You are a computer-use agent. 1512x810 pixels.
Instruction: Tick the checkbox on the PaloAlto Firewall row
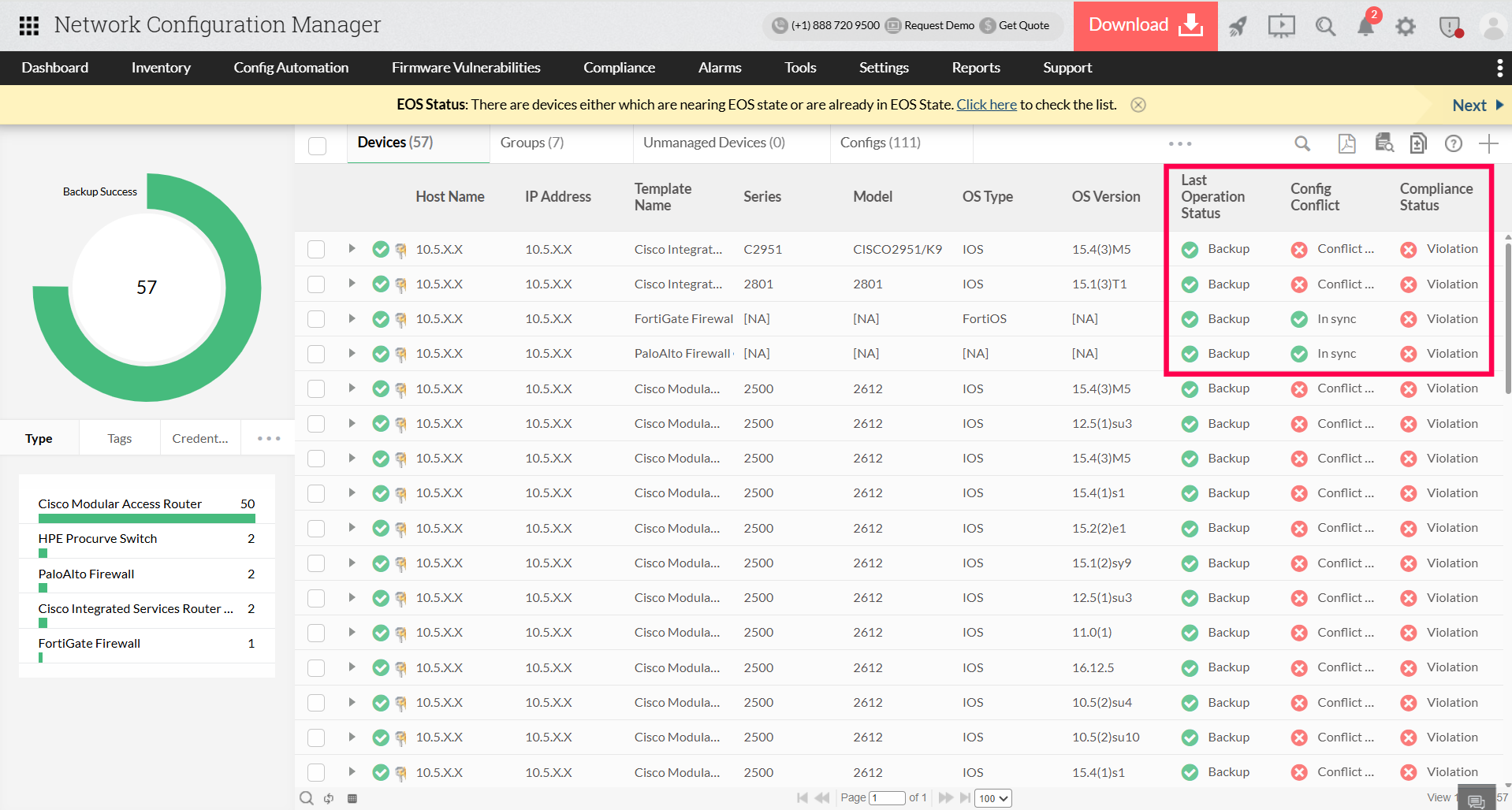[315, 353]
